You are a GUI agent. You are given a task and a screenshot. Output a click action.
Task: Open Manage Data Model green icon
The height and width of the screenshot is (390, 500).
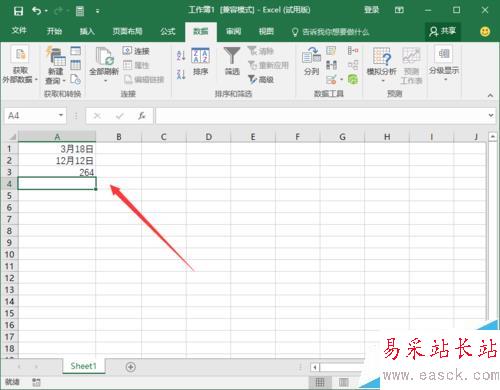point(353,79)
